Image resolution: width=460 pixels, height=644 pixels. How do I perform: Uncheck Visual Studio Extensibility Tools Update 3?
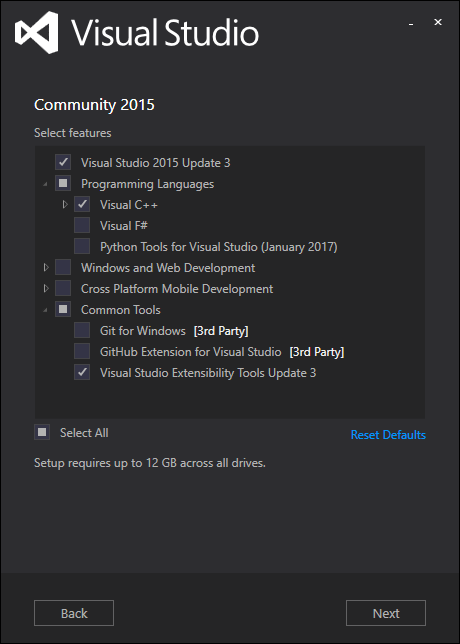tap(82, 372)
